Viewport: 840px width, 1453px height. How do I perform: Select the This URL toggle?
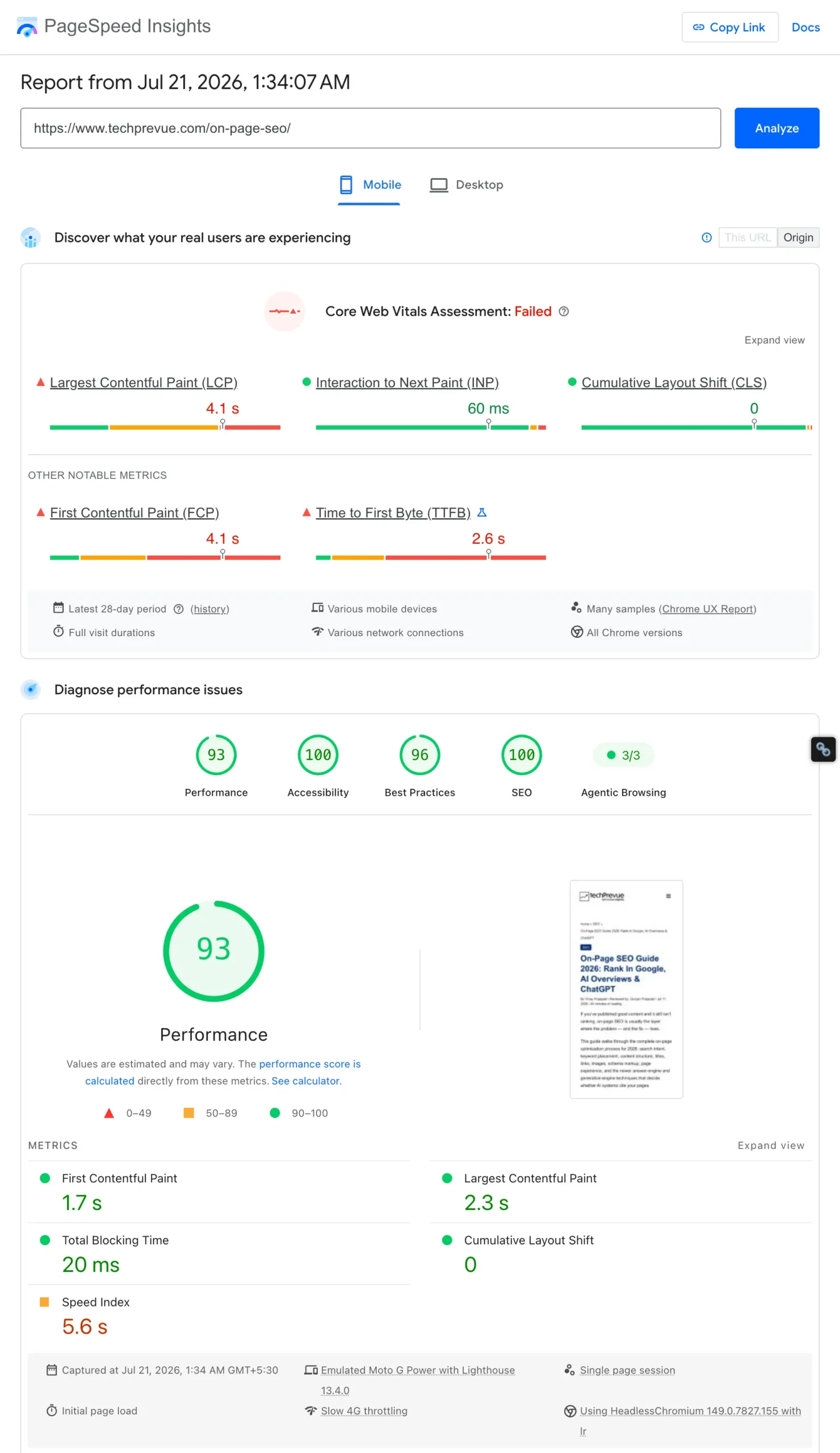pyautogui.click(x=747, y=238)
